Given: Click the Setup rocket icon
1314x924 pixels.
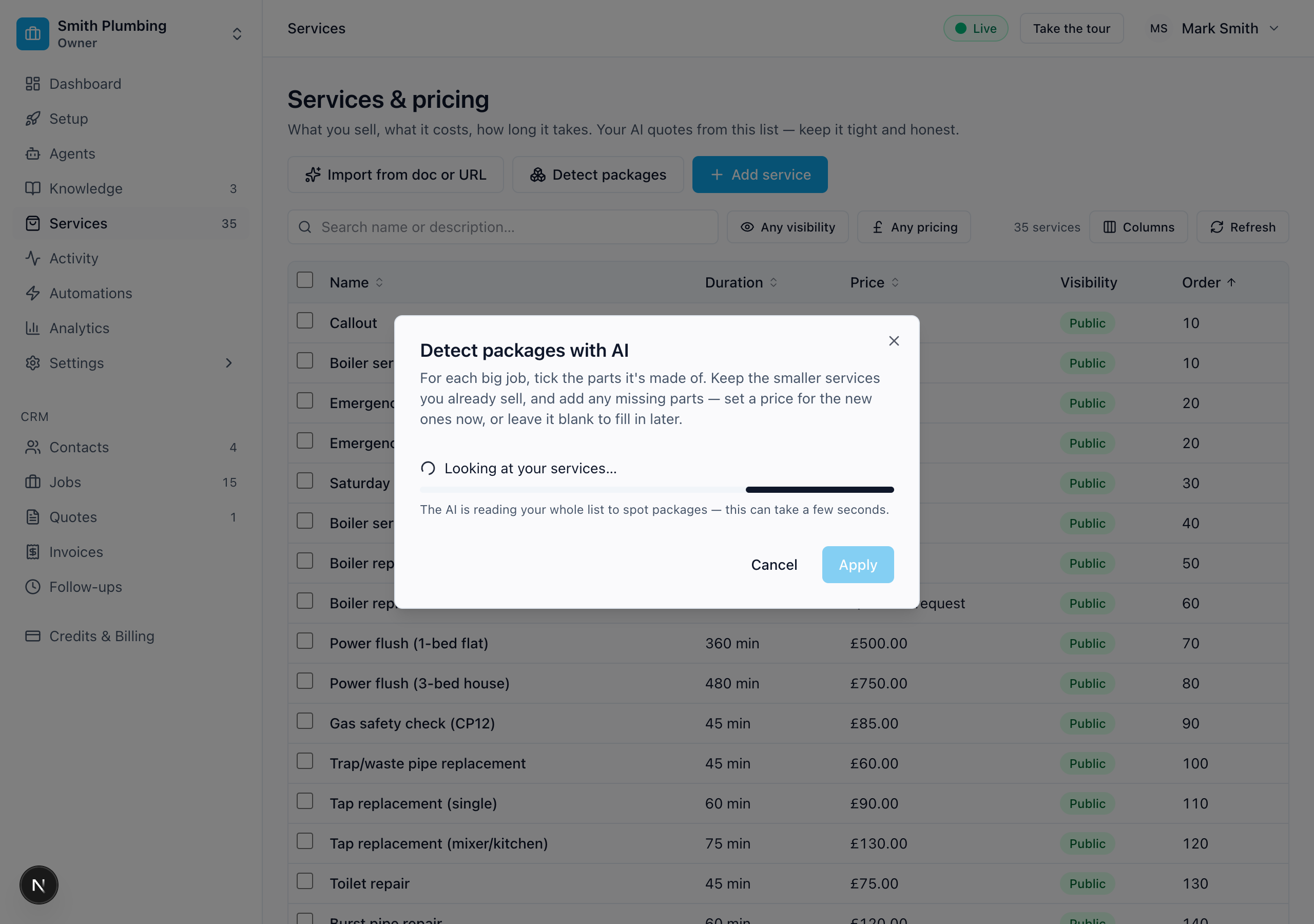Looking at the screenshot, I should [33, 119].
